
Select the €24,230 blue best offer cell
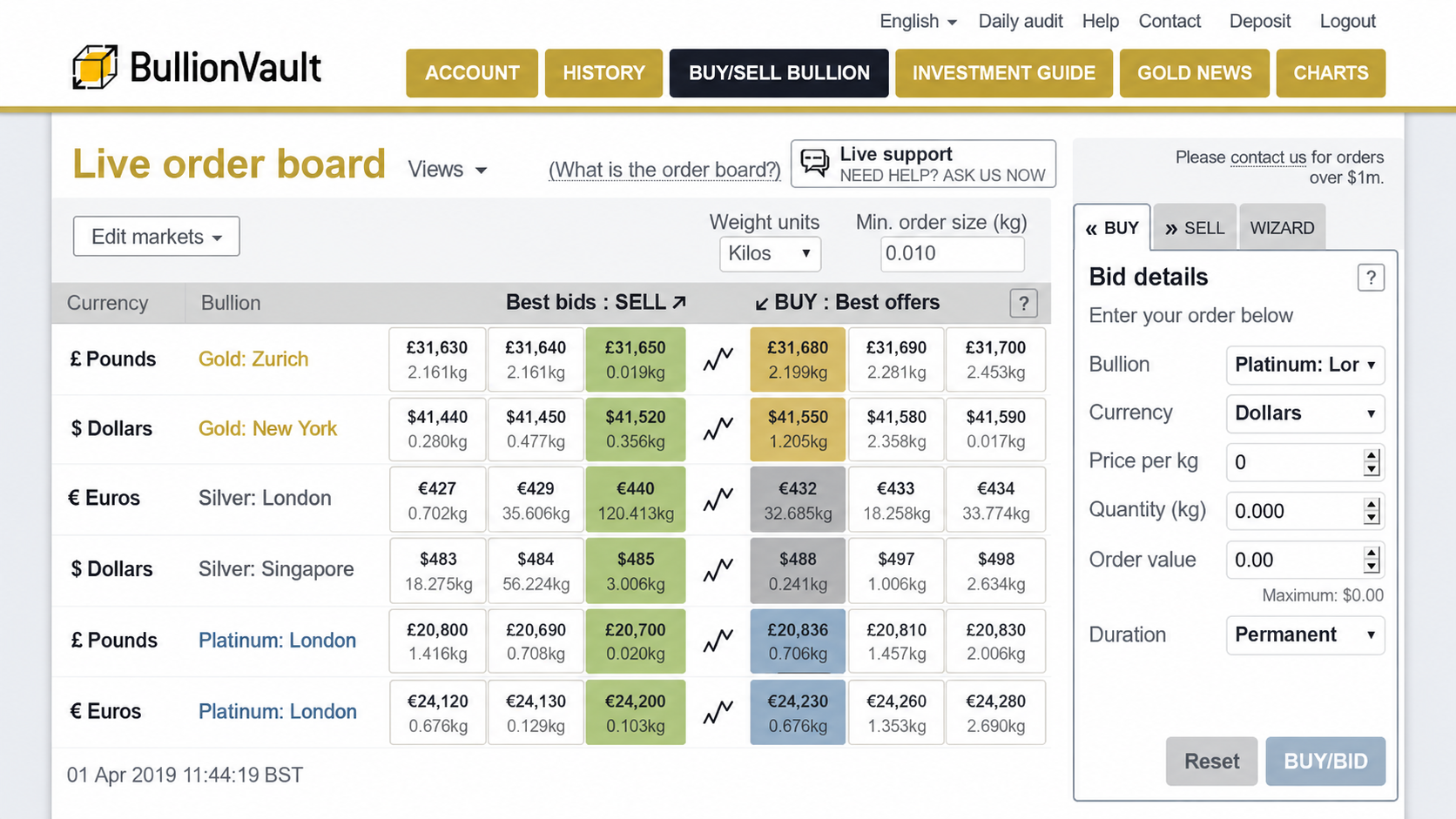coord(798,713)
